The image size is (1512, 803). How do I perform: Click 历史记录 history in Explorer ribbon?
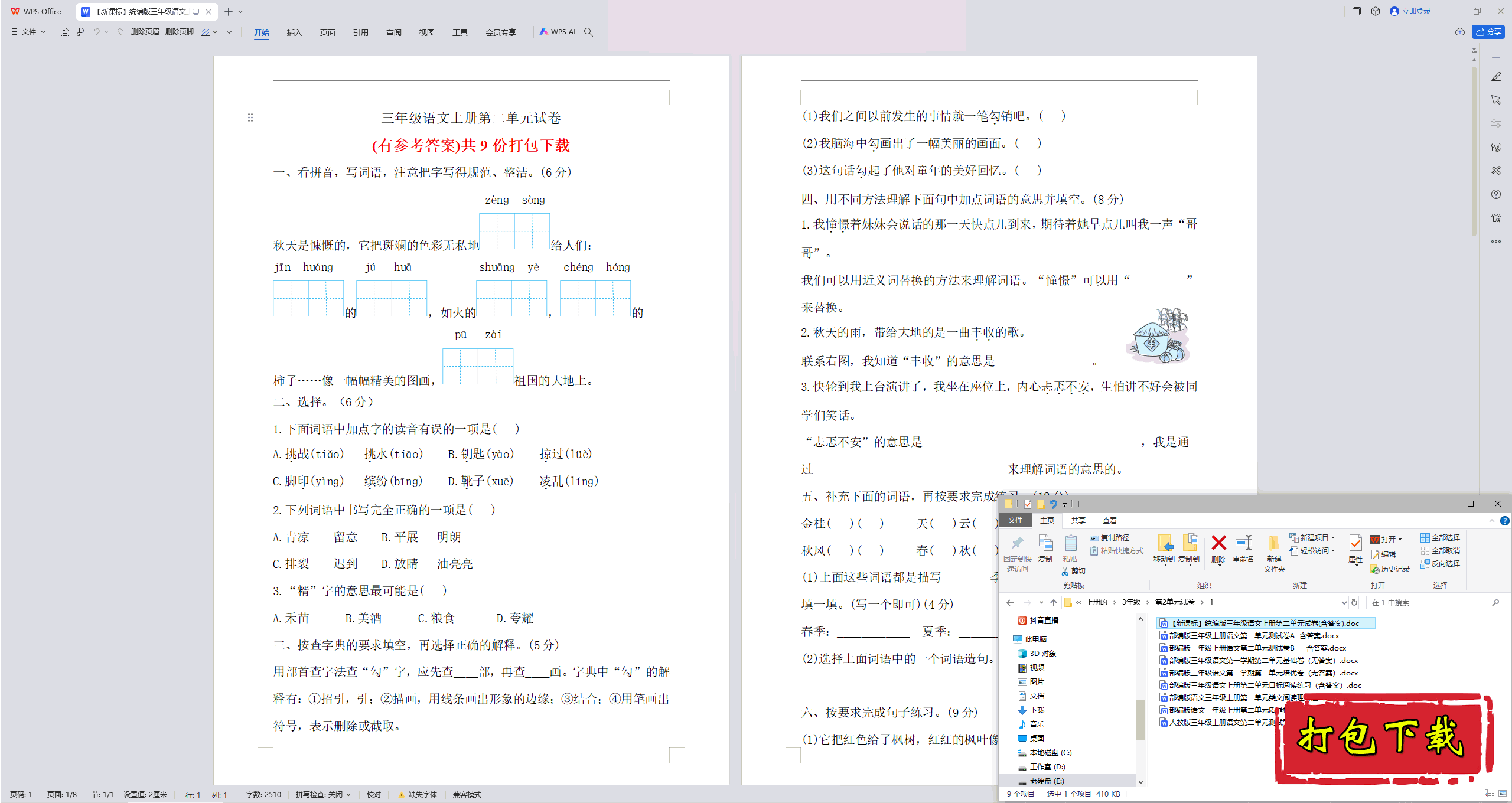pyautogui.click(x=1390, y=569)
